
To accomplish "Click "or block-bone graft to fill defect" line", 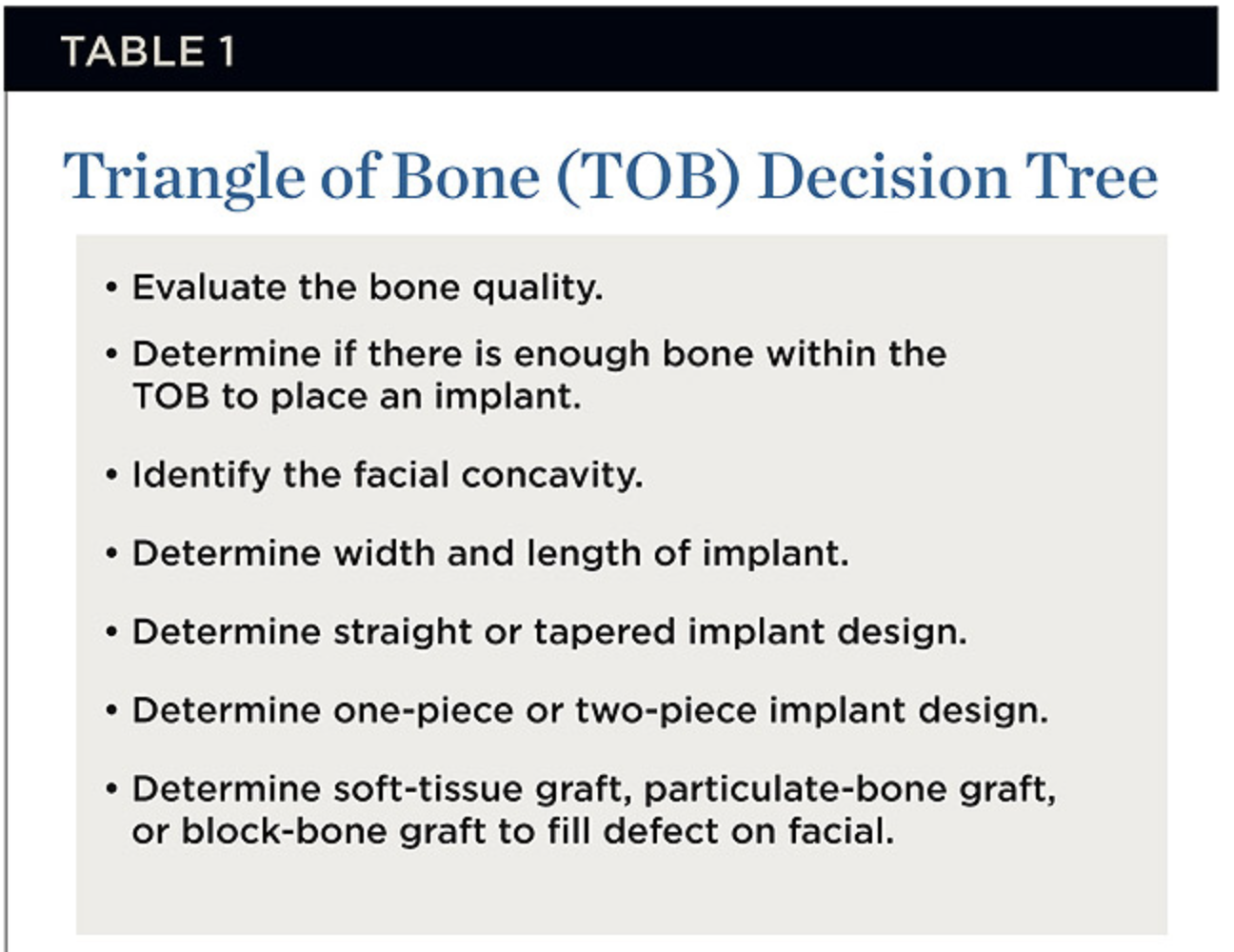I will tap(512, 831).
